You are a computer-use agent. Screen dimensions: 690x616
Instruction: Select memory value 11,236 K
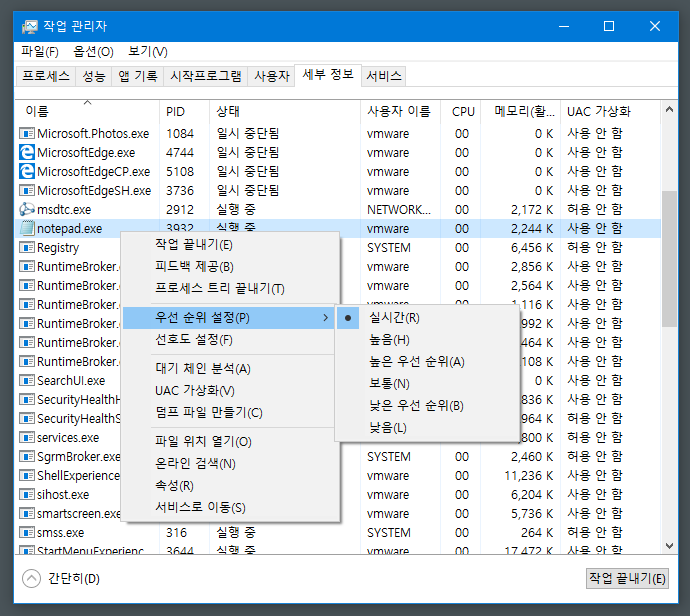pyautogui.click(x=529, y=476)
